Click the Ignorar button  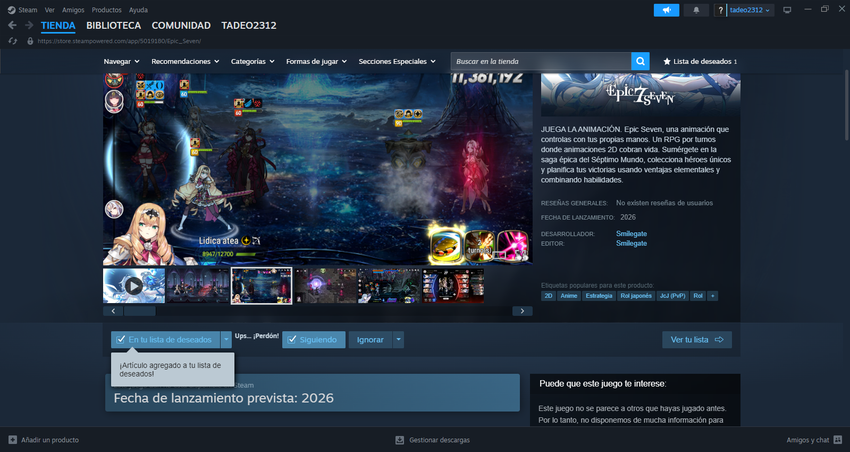(370, 340)
